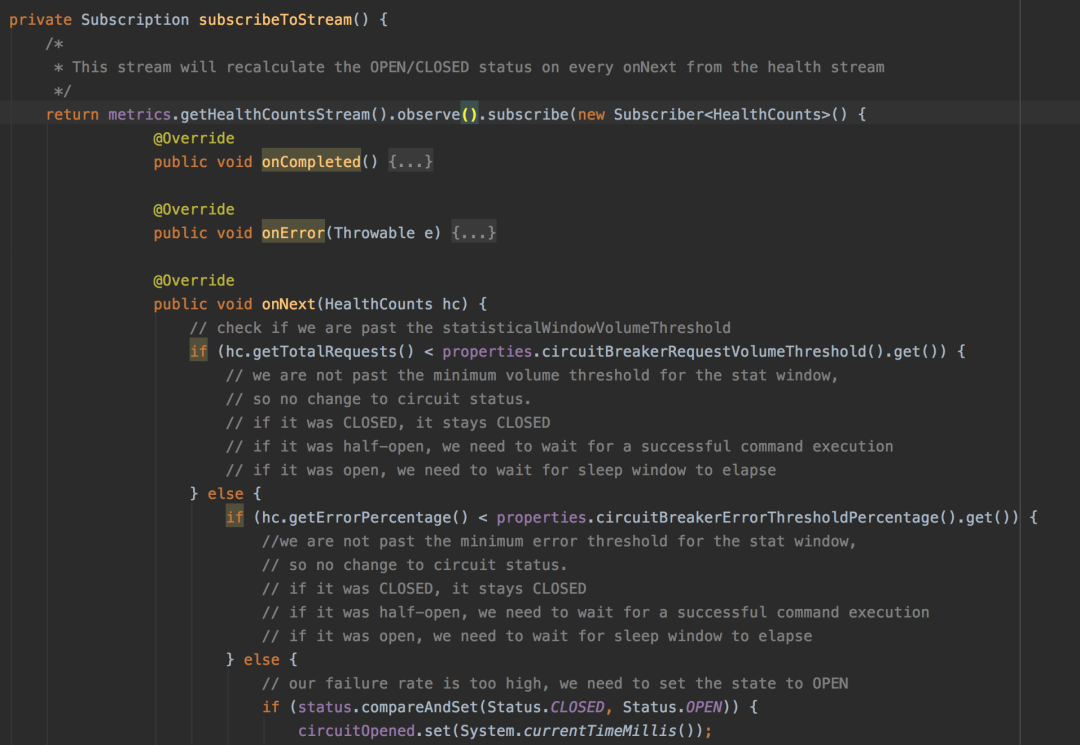Click the 'return' keyword
This screenshot has height=745, width=1080.
(72, 114)
